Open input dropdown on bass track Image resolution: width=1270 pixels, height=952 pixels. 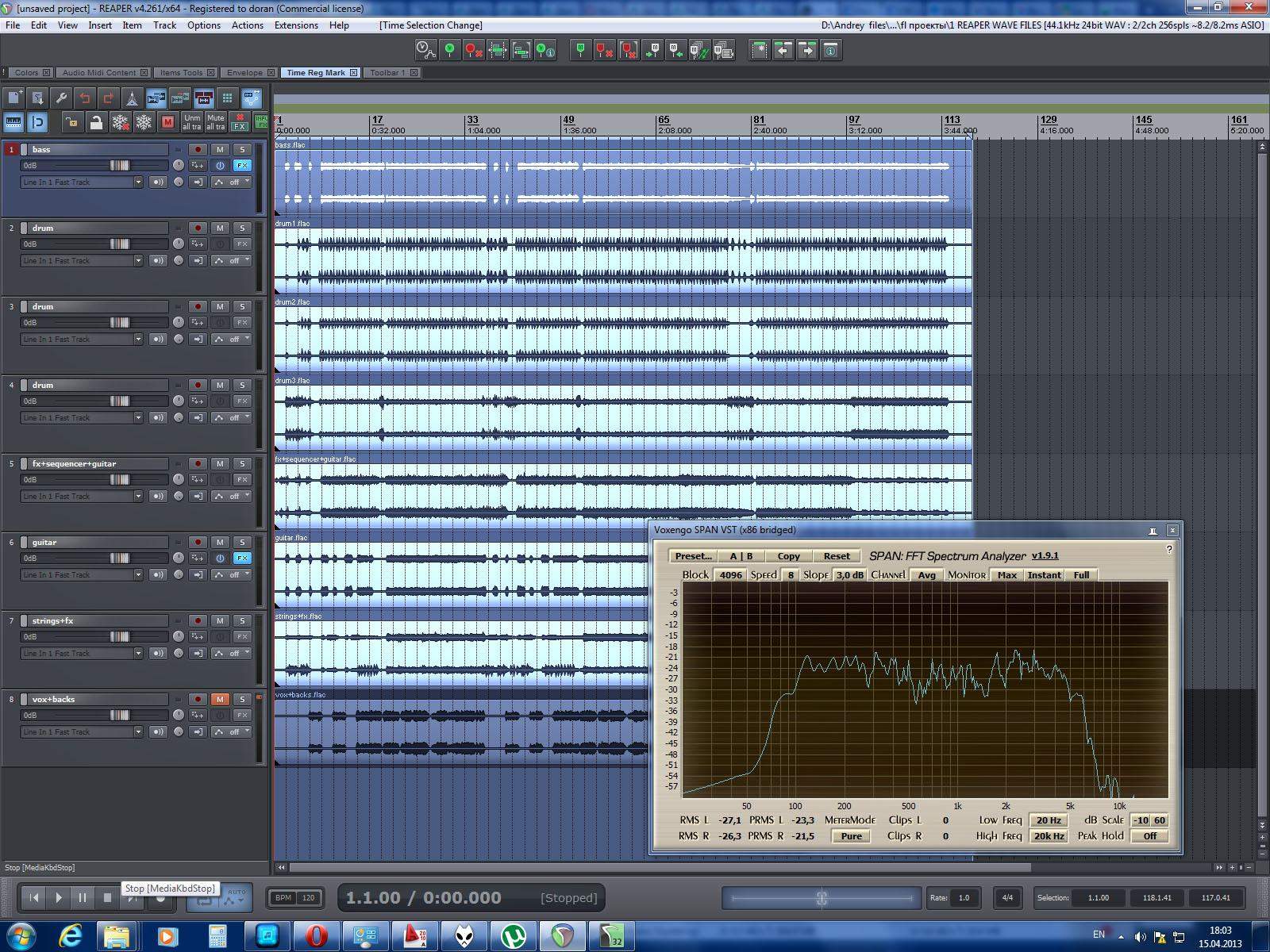click(x=138, y=182)
